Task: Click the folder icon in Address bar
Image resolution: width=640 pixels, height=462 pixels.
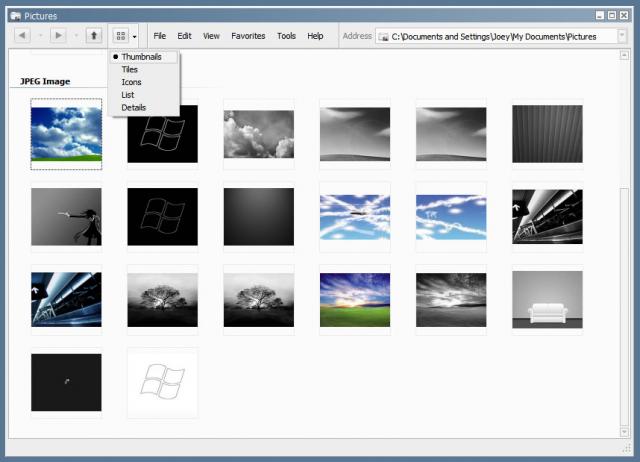Action: click(383, 37)
